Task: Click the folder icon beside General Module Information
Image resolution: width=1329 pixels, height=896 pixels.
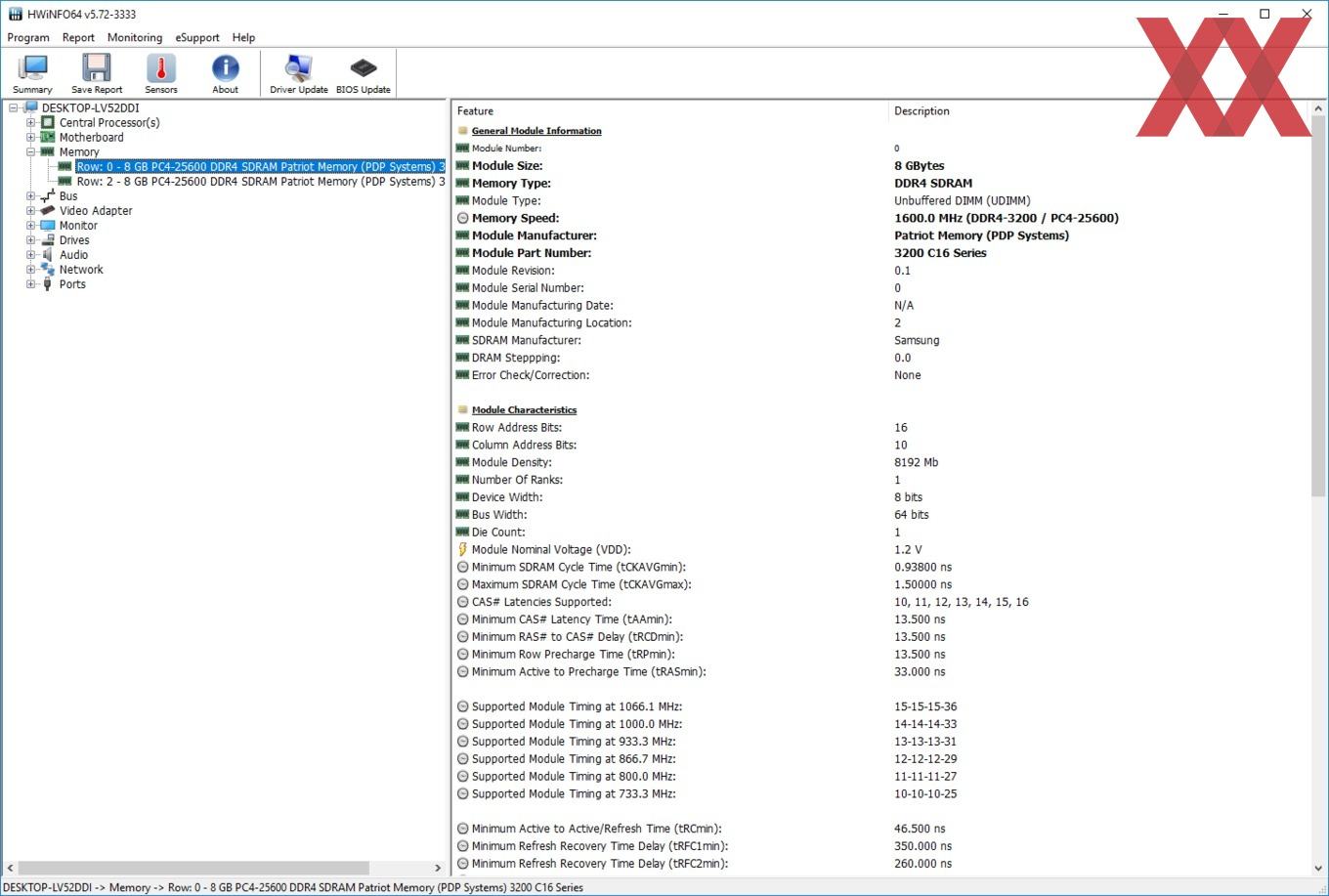Action: (x=462, y=130)
